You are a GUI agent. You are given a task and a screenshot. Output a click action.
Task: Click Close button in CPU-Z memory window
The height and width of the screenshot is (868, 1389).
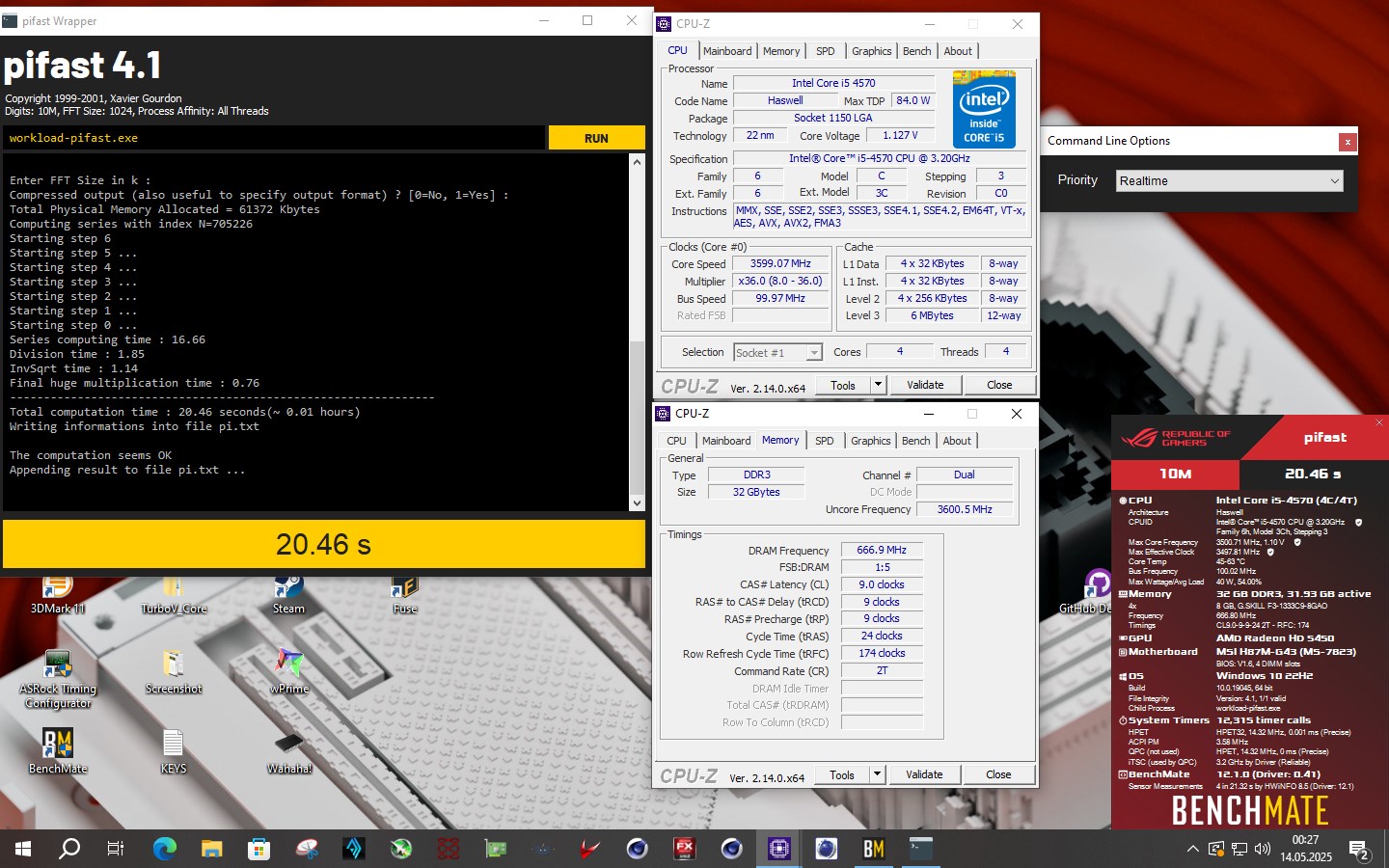pyautogui.click(x=998, y=774)
